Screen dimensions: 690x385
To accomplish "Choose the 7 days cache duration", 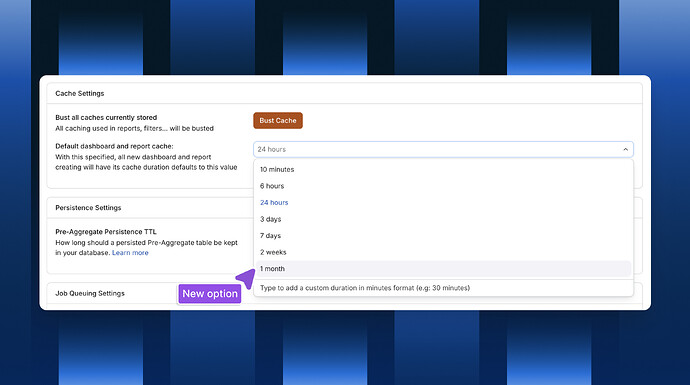I will [x=443, y=236].
